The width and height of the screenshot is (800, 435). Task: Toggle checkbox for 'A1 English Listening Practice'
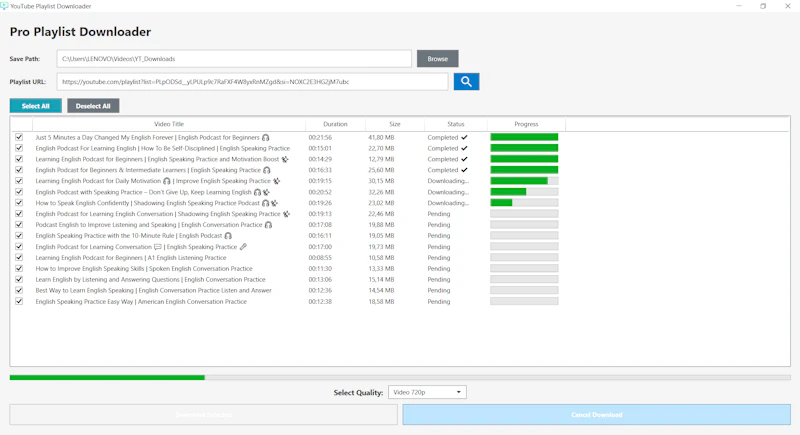19,258
